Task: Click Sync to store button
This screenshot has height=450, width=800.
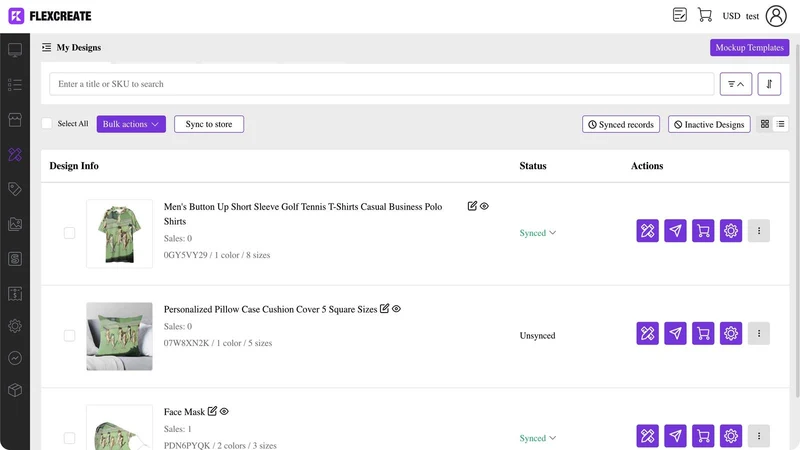Action: point(209,124)
